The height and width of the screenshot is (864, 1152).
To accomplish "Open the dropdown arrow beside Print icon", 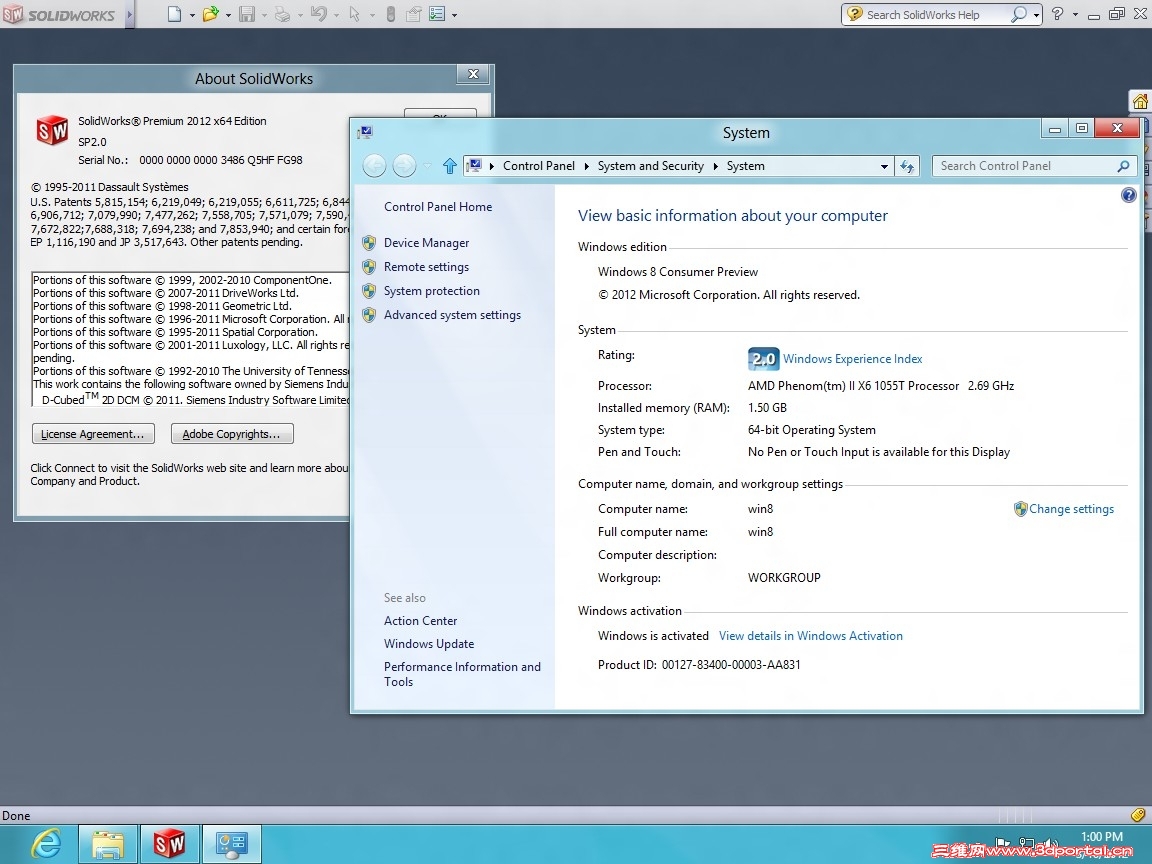I will pos(300,15).
